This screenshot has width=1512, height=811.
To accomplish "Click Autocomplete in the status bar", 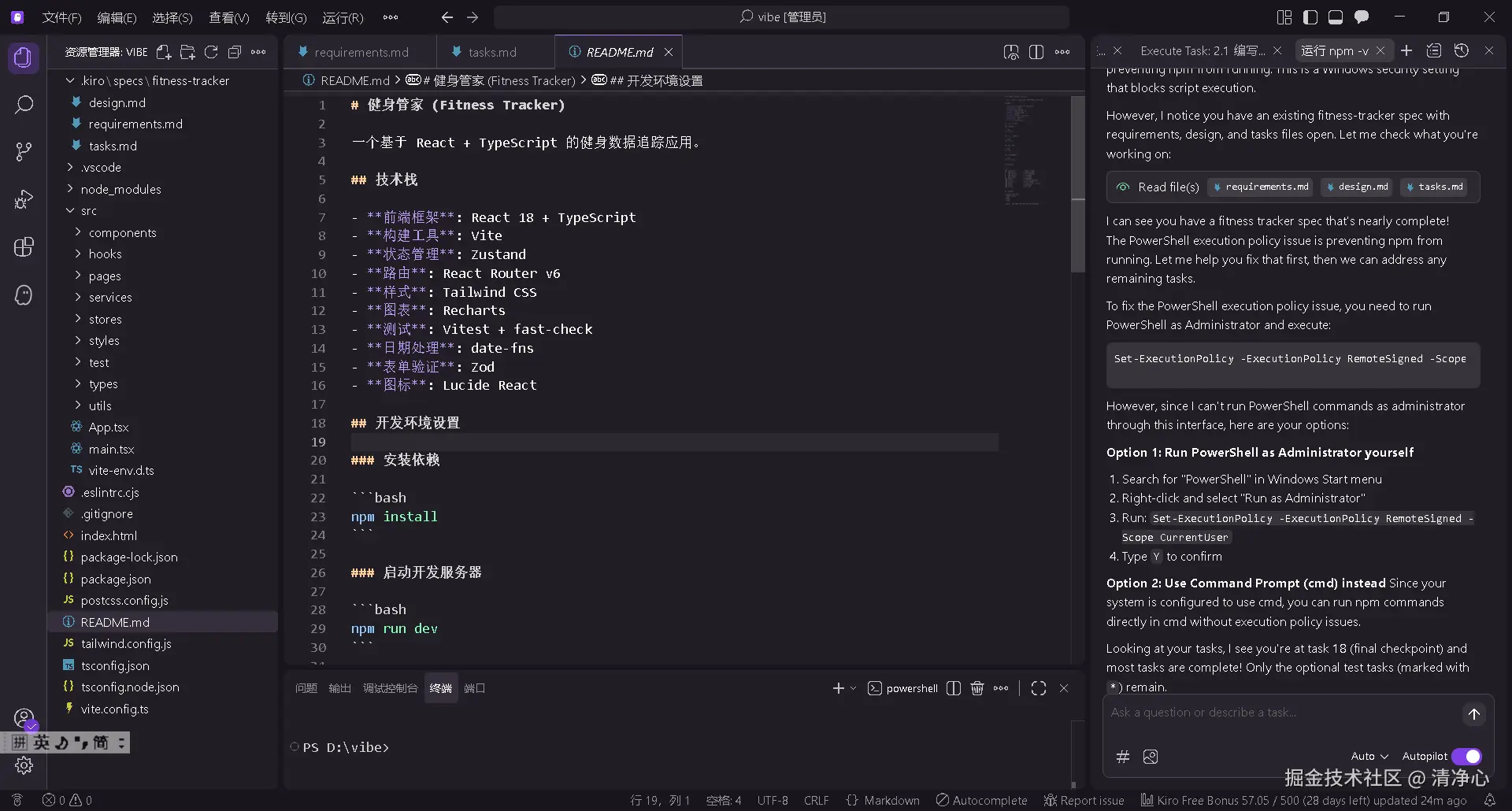I will click(x=981, y=800).
